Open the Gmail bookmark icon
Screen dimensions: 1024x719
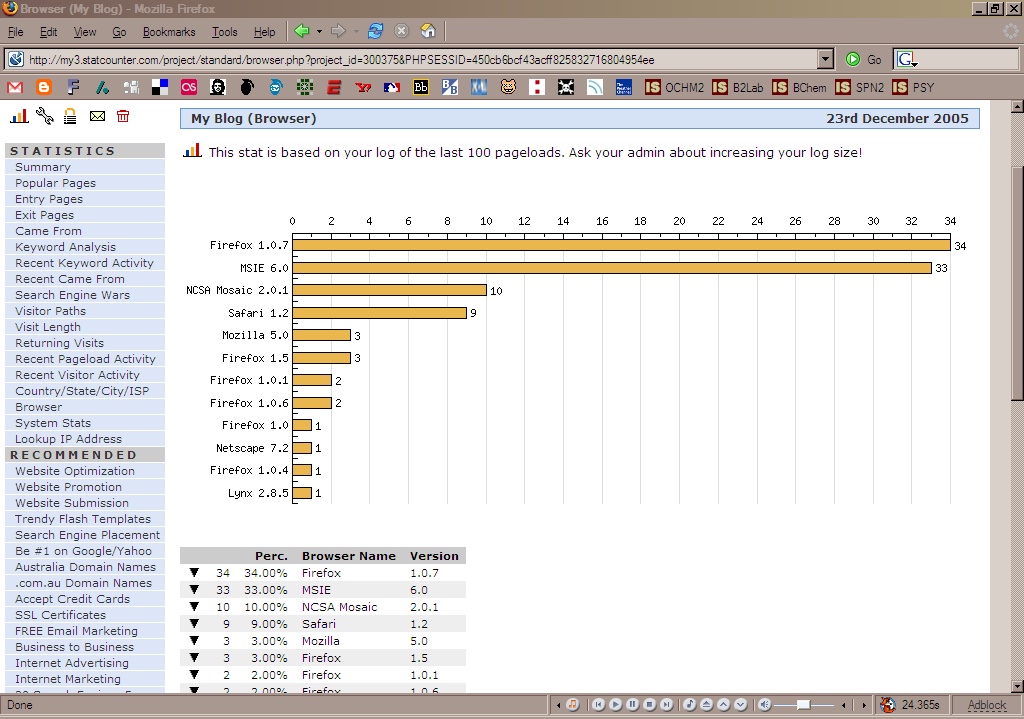tap(15, 87)
